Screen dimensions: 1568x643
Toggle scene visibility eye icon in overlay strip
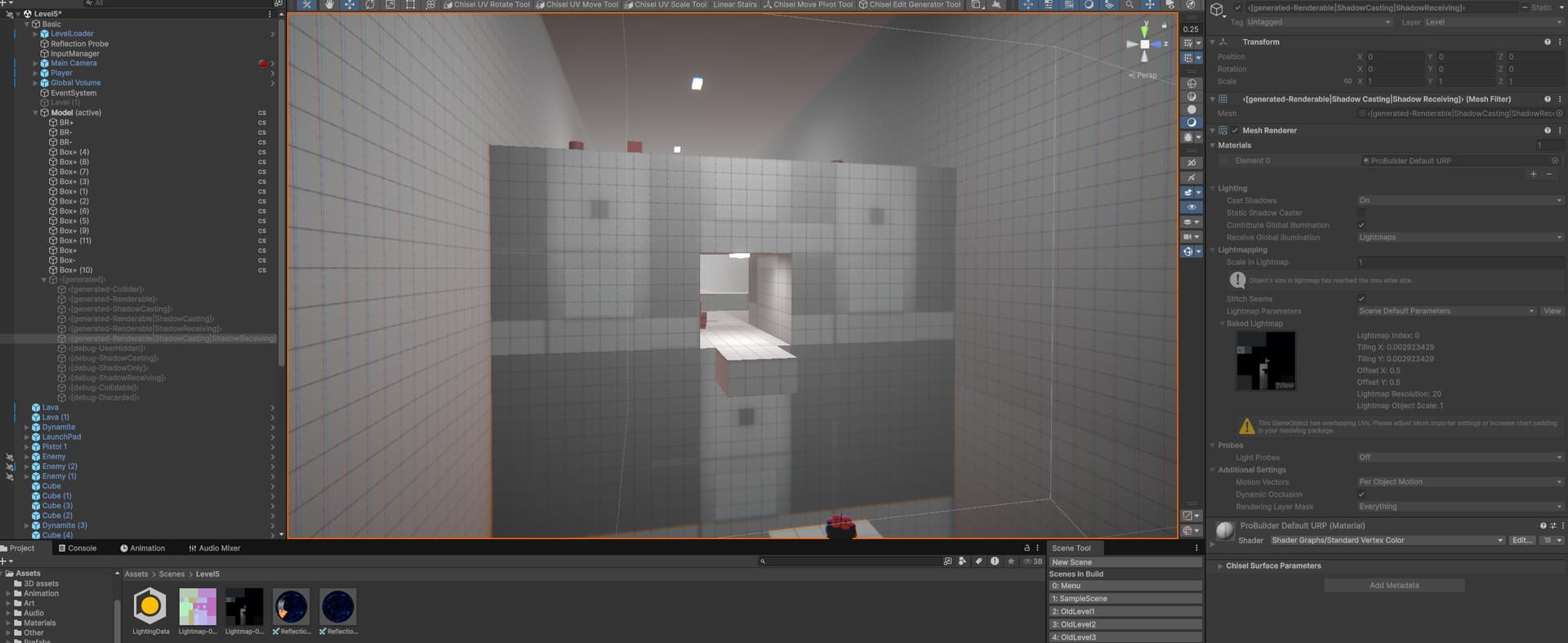click(1192, 208)
